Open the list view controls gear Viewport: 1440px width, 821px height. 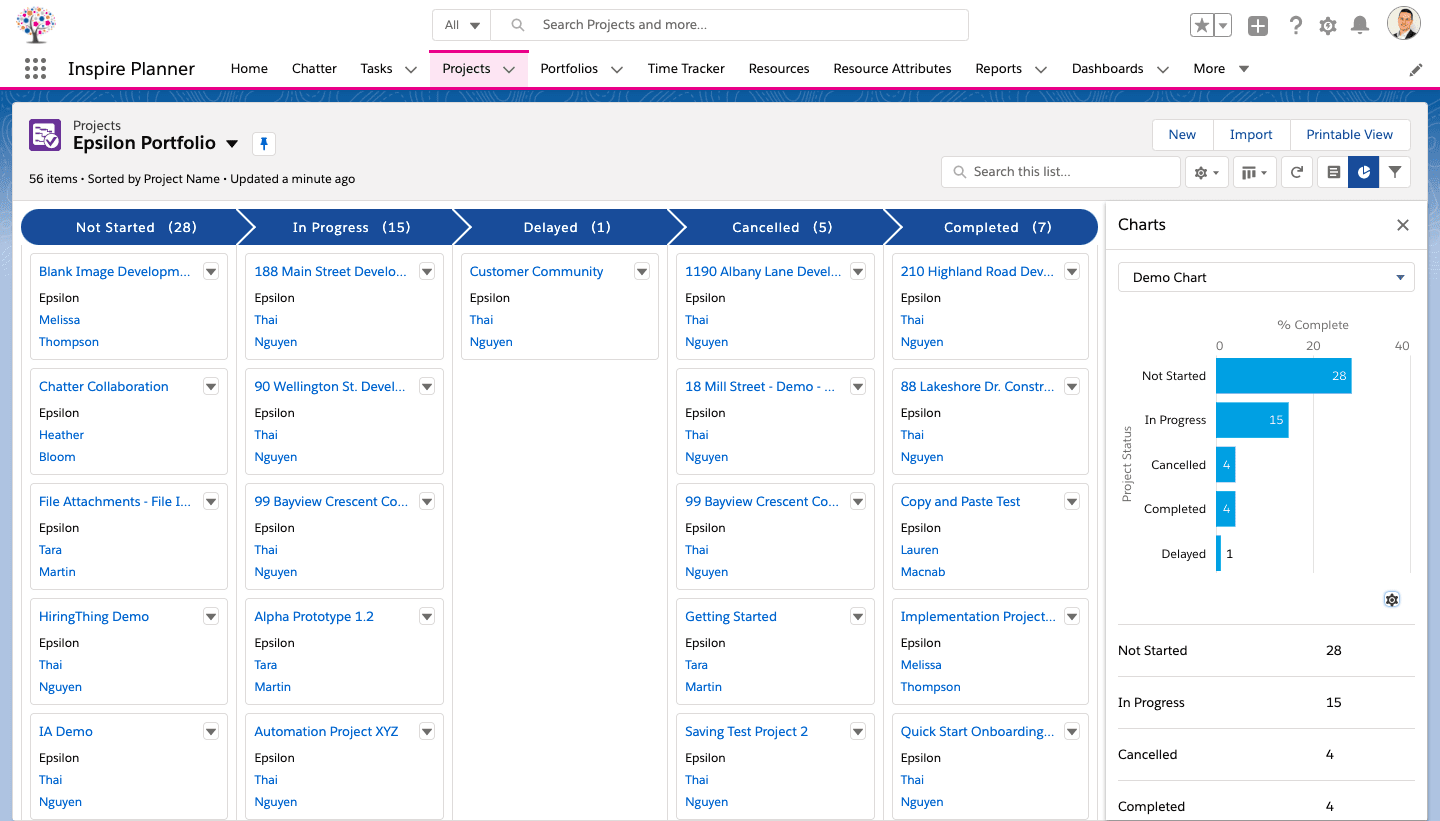(x=1207, y=172)
